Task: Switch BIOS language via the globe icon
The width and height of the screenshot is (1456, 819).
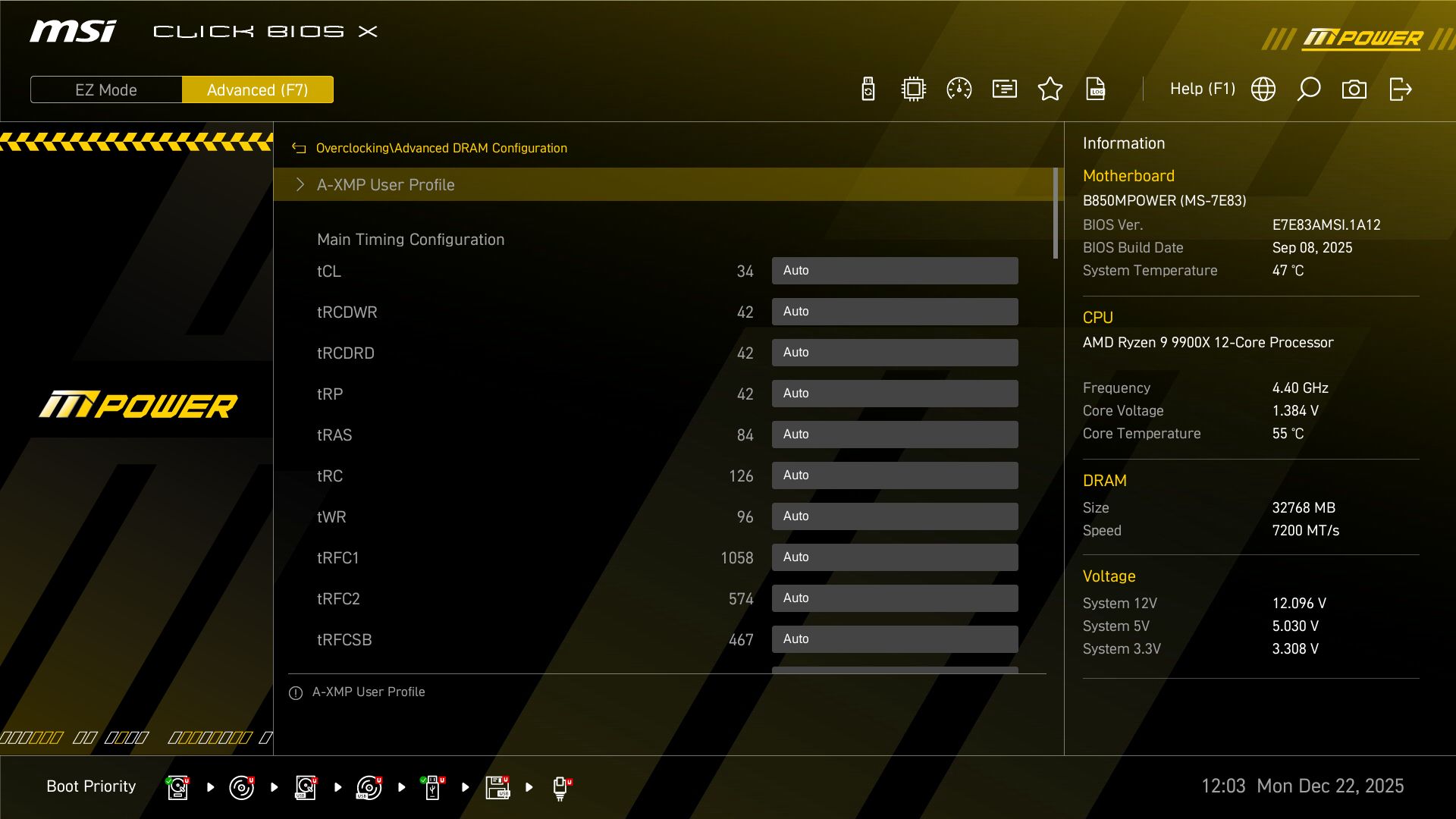Action: (1263, 89)
